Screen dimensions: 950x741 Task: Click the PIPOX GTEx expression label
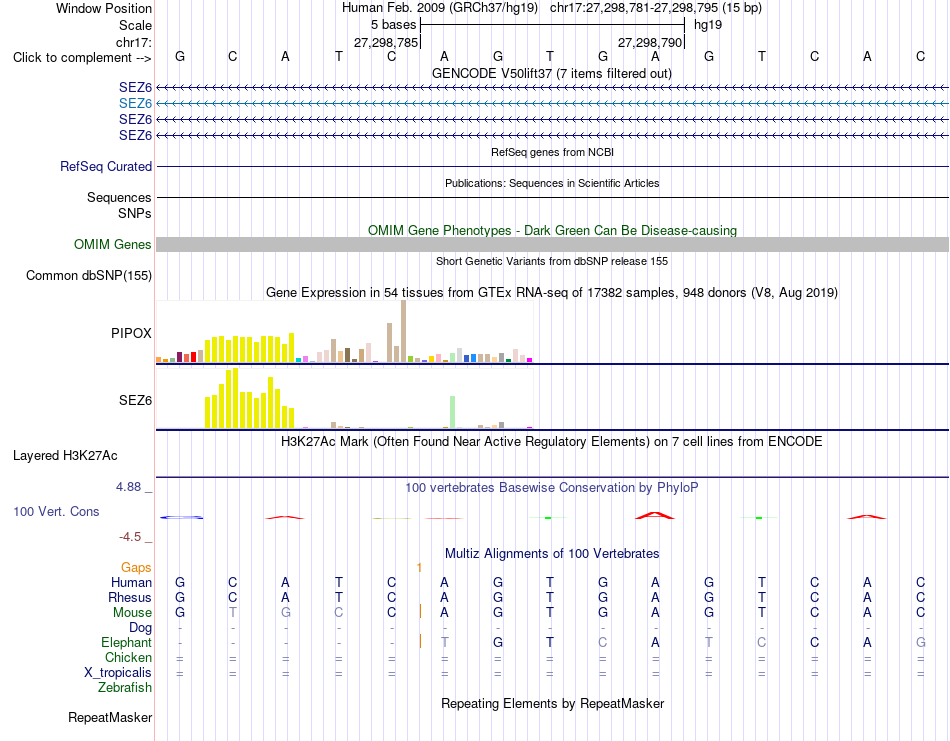point(131,333)
